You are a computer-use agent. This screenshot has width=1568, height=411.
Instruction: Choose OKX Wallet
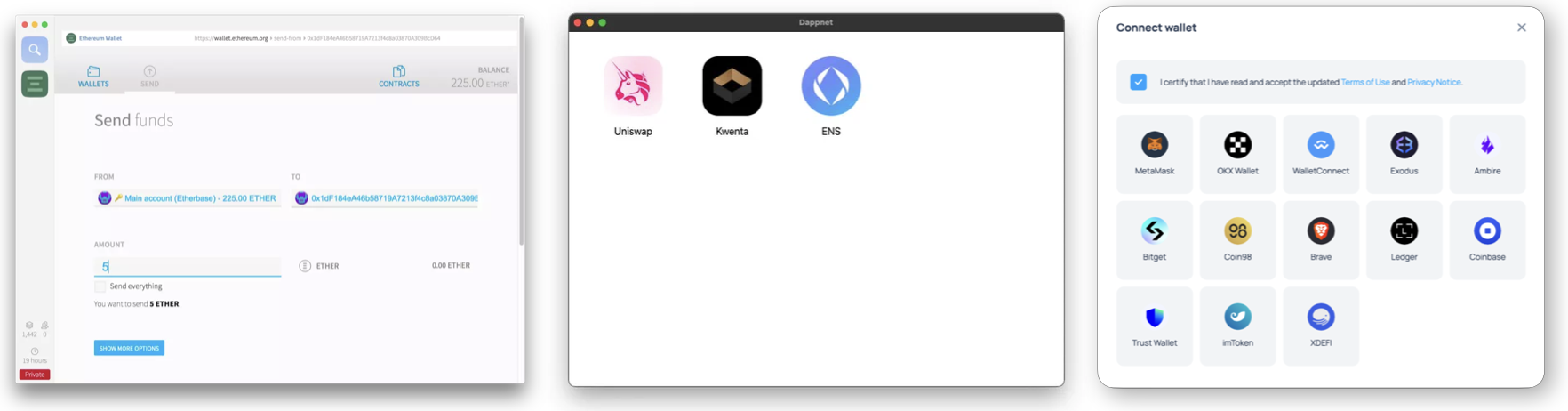pos(1237,154)
